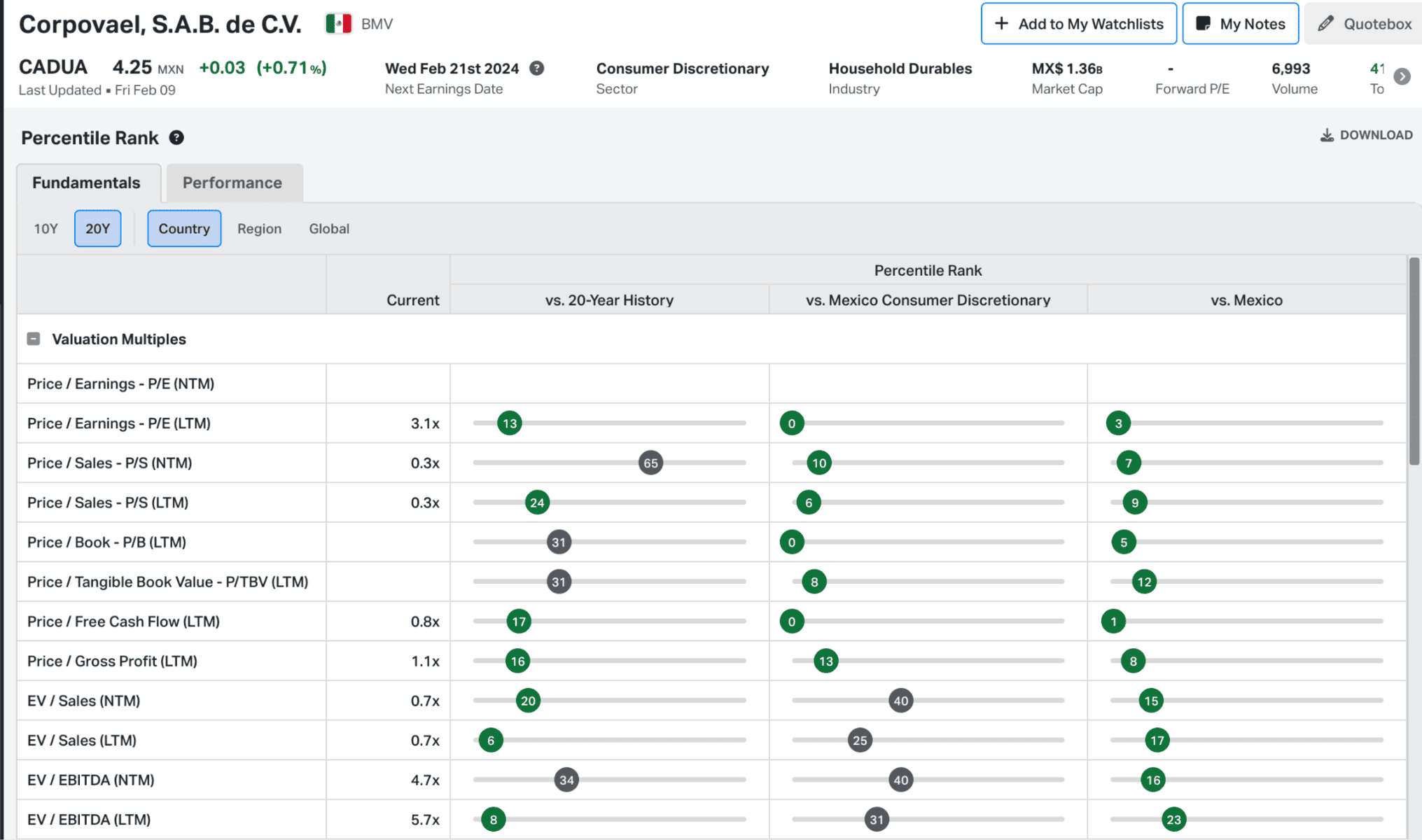Collapse the Valuation Multiples section
The width and height of the screenshot is (1422, 840).
[34, 339]
